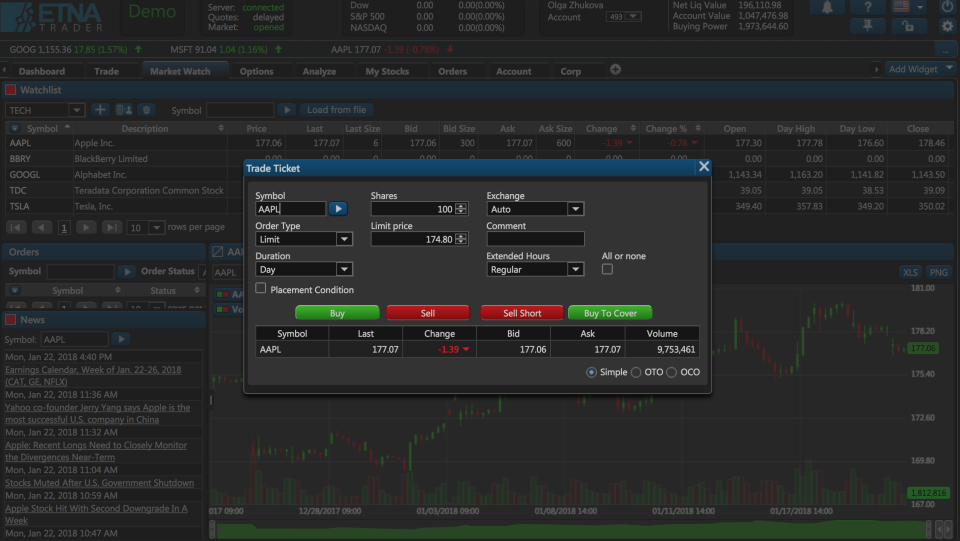Click the share watchlist icon

(x=124, y=110)
